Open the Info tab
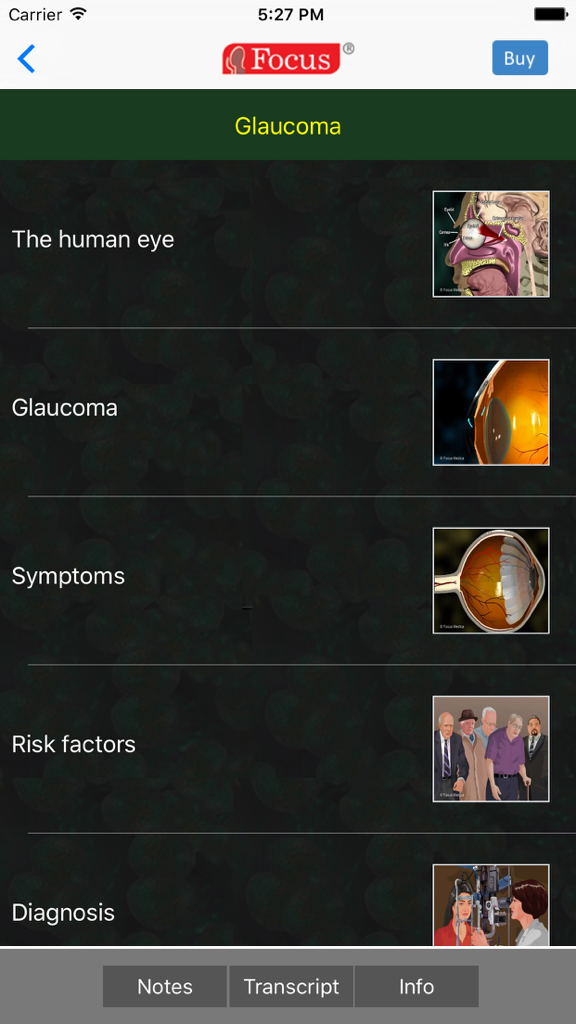Image resolution: width=576 pixels, height=1024 pixels. [x=416, y=986]
